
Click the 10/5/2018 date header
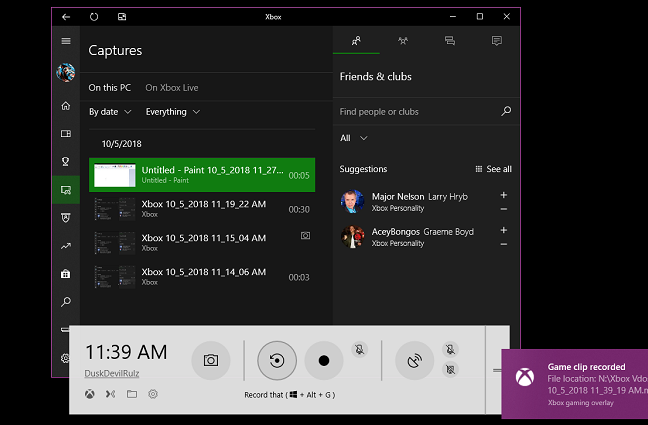122,144
